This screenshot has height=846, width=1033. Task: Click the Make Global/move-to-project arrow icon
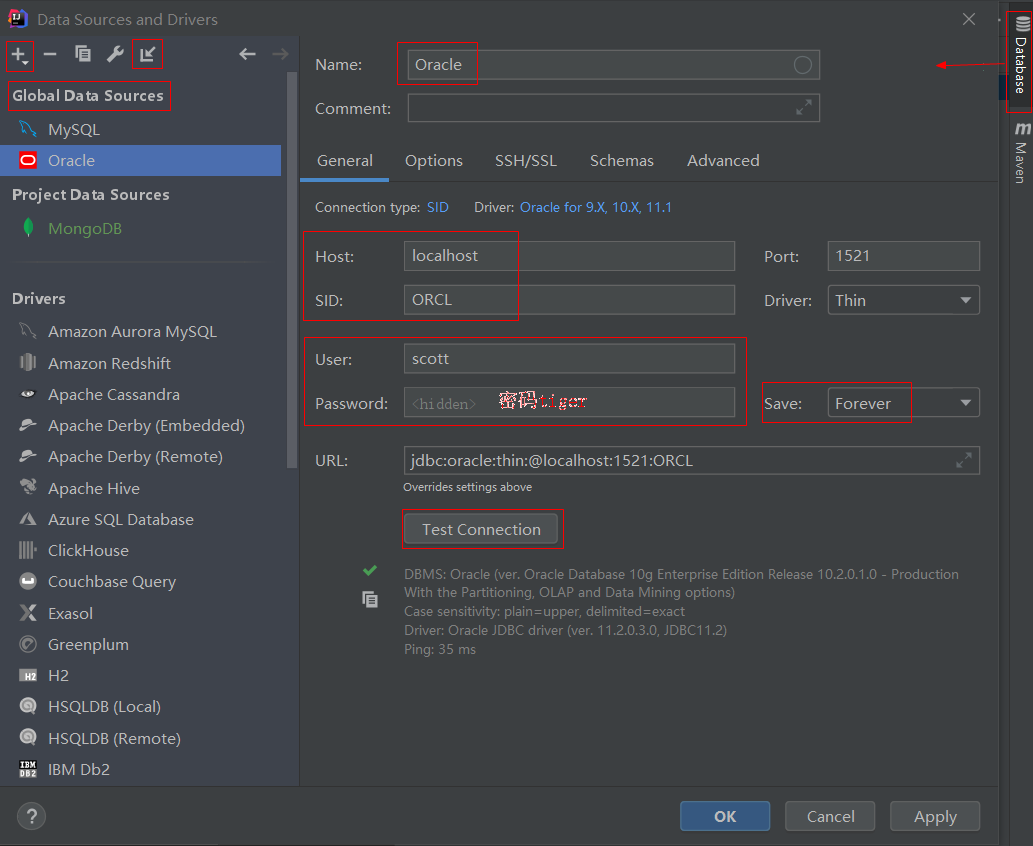point(147,54)
